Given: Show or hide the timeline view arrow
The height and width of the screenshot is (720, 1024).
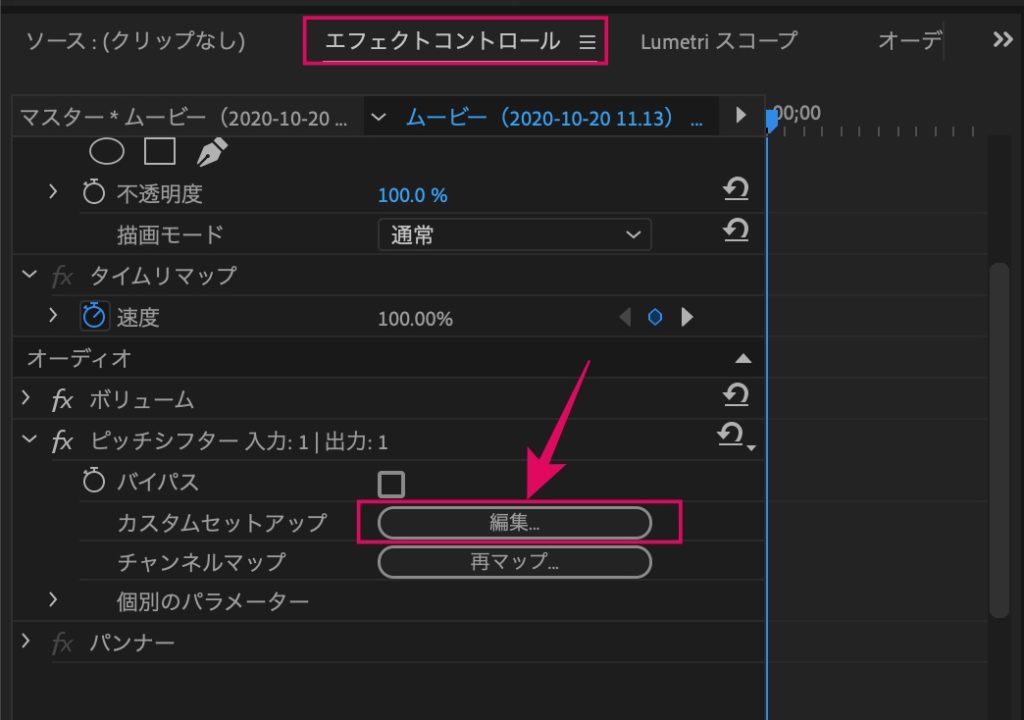Looking at the screenshot, I should (741, 115).
